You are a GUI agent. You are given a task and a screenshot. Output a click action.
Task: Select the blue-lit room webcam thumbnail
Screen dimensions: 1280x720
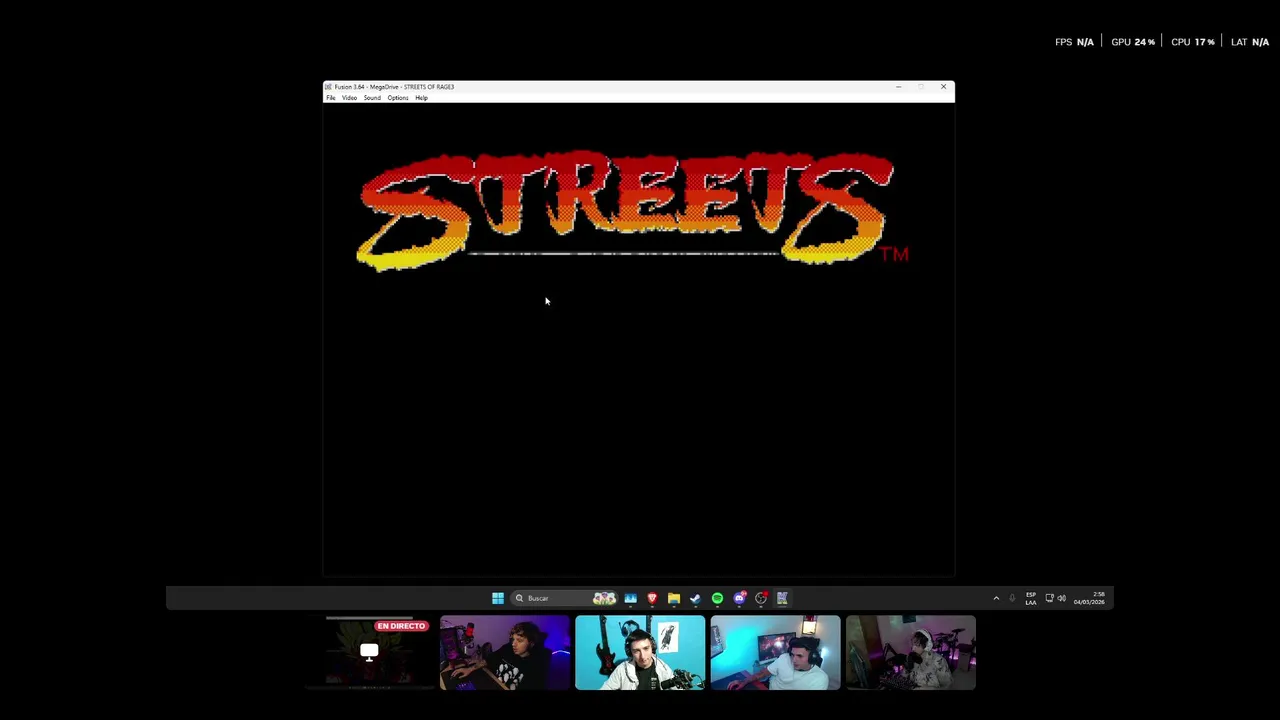tap(775, 653)
